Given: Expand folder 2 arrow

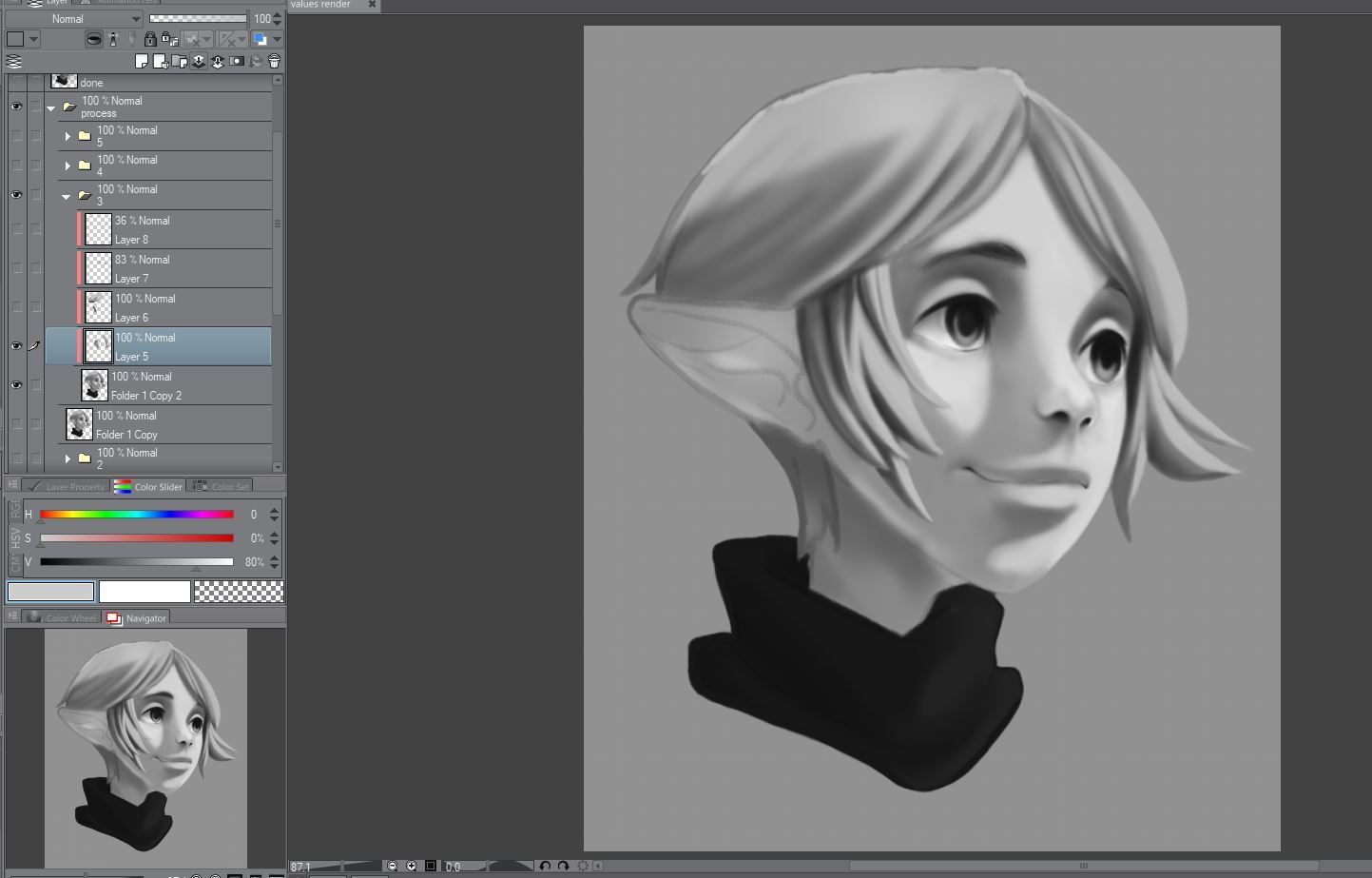Looking at the screenshot, I should (68, 459).
